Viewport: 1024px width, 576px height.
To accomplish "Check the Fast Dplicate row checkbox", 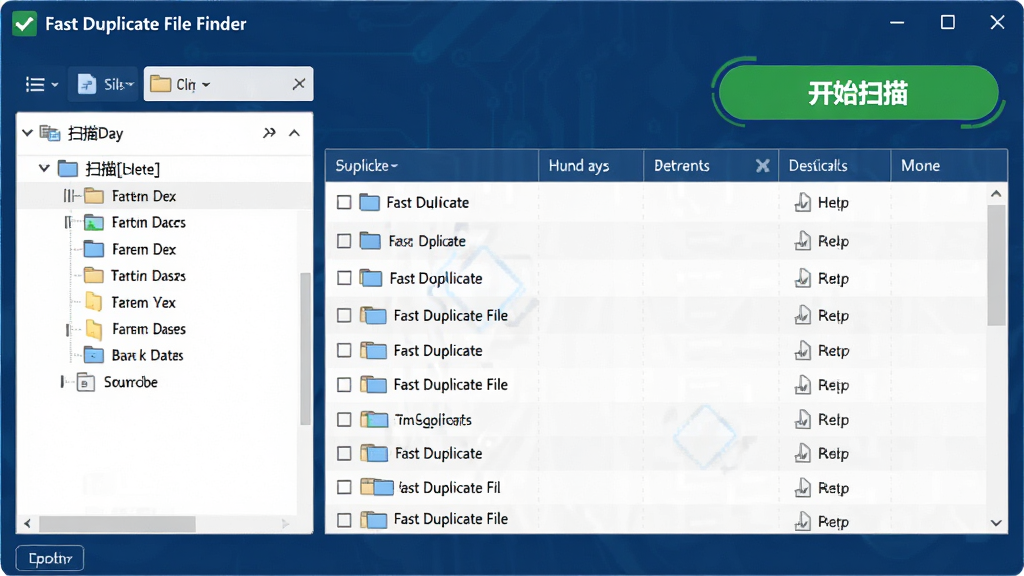I will (344, 241).
